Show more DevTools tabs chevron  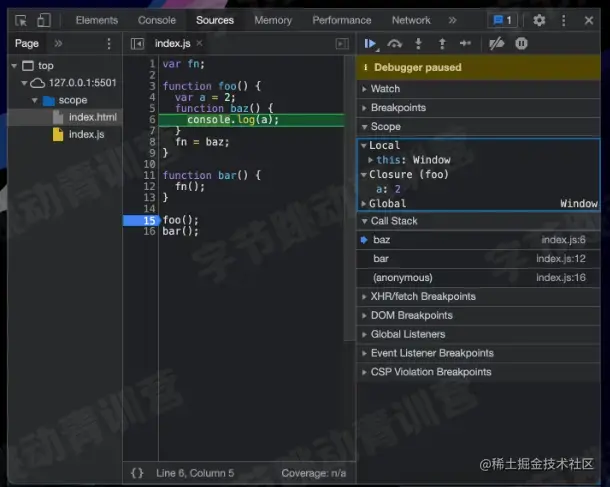point(452,20)
